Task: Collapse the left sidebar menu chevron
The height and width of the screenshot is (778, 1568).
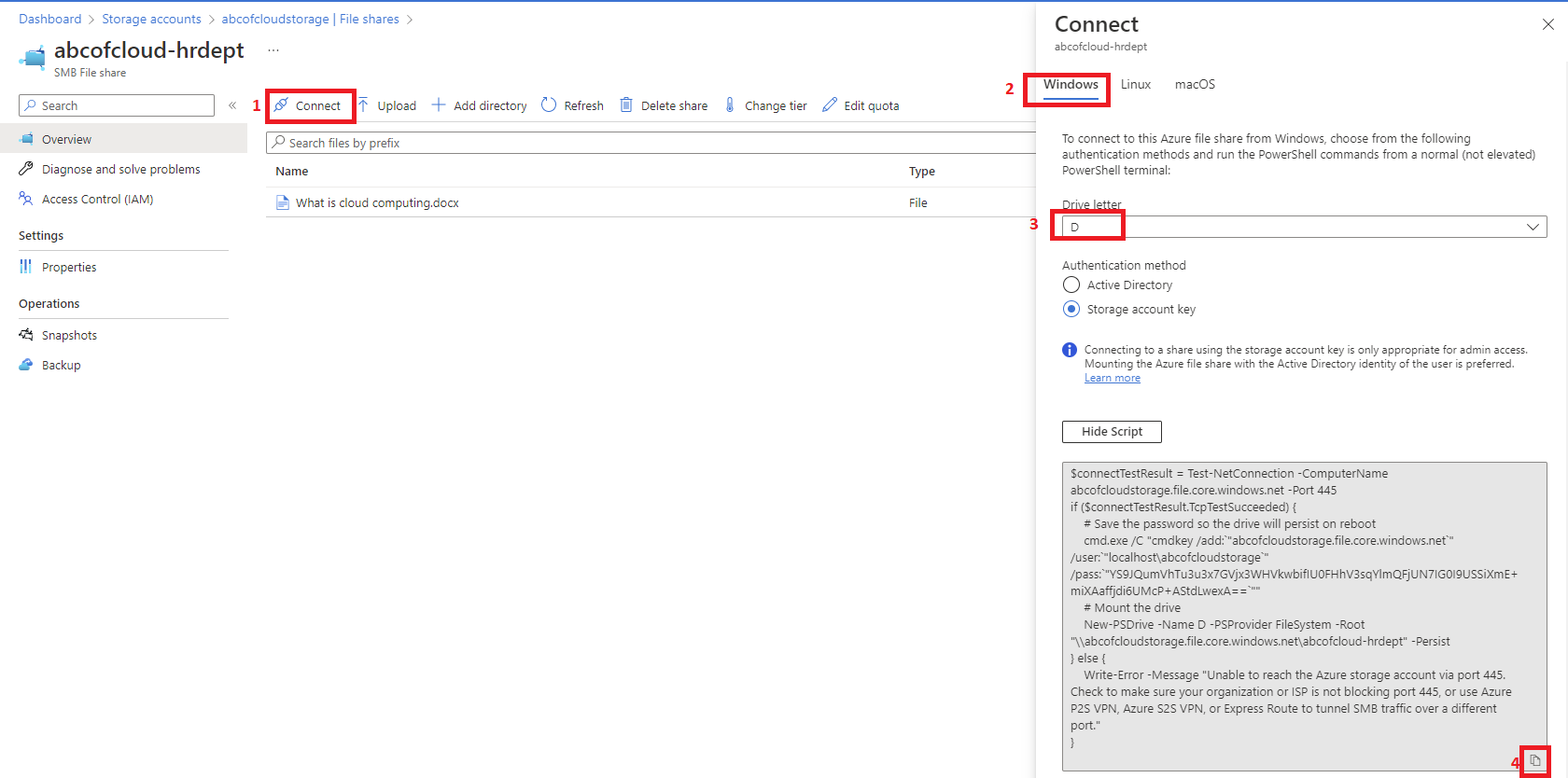Action: [x=232, y=105]
